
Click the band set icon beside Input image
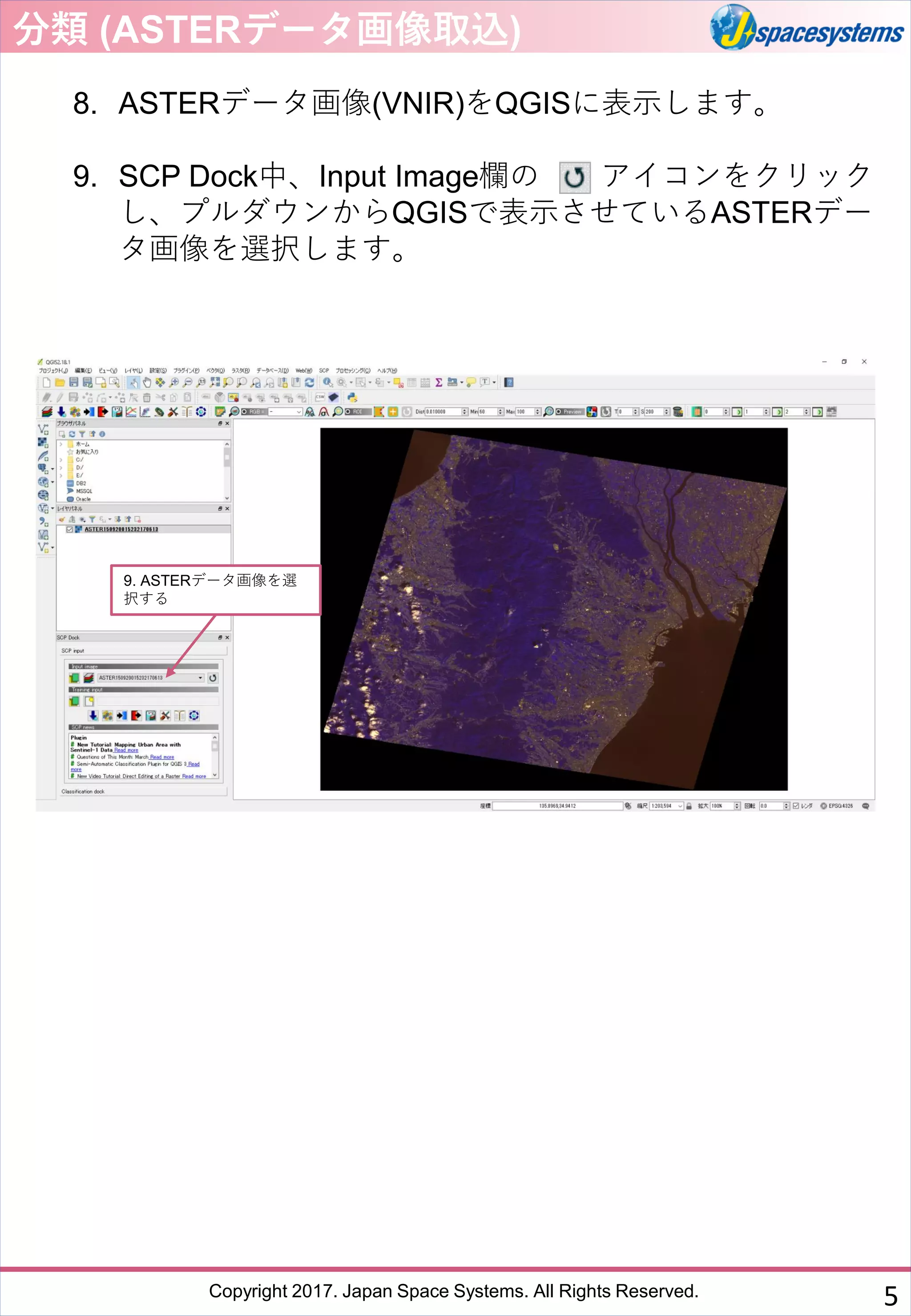(x=89, y=678)
